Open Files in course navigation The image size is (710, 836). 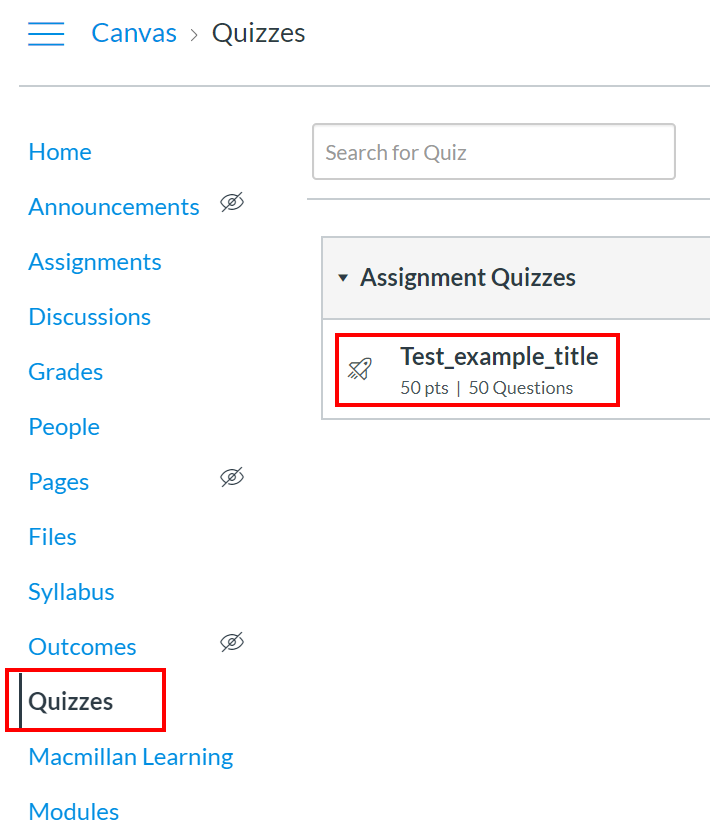pos(53,537)
